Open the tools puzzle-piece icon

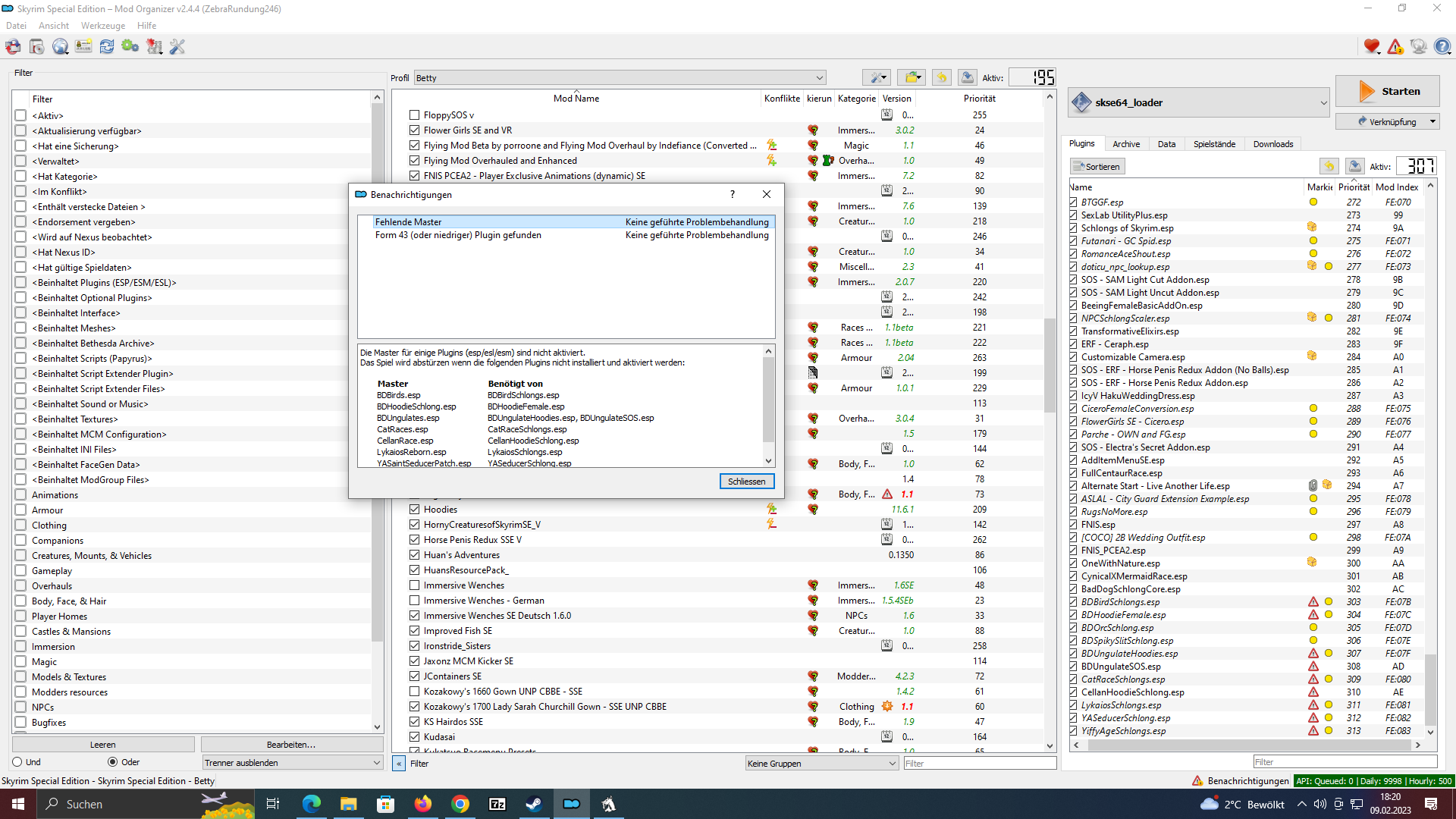tap(154, 47)
